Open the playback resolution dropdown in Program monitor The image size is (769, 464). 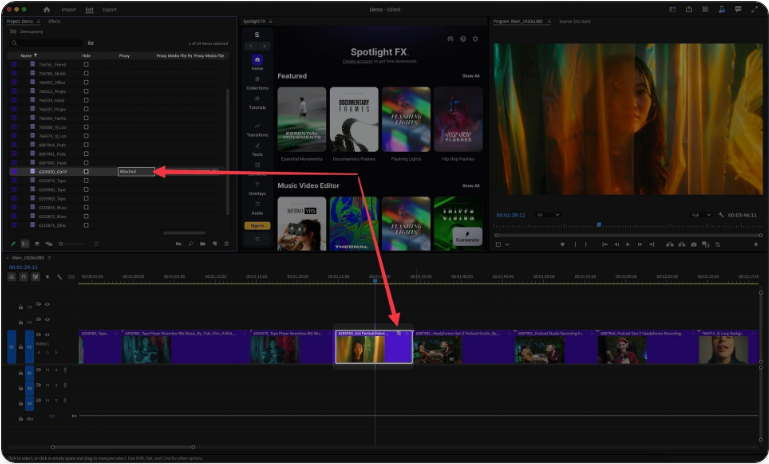point(699,214)
